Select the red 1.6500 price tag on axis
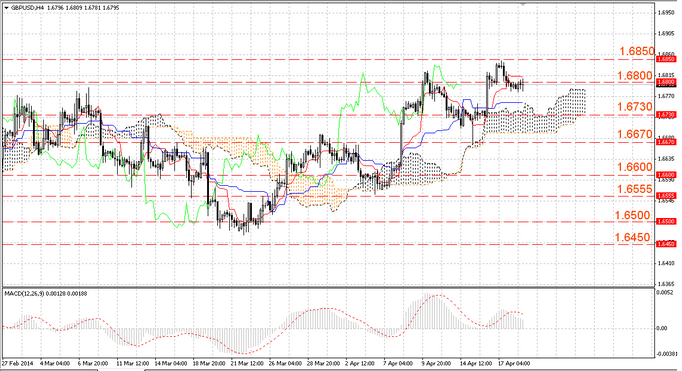Screen dimensions: 682x371 pos(666,221)
